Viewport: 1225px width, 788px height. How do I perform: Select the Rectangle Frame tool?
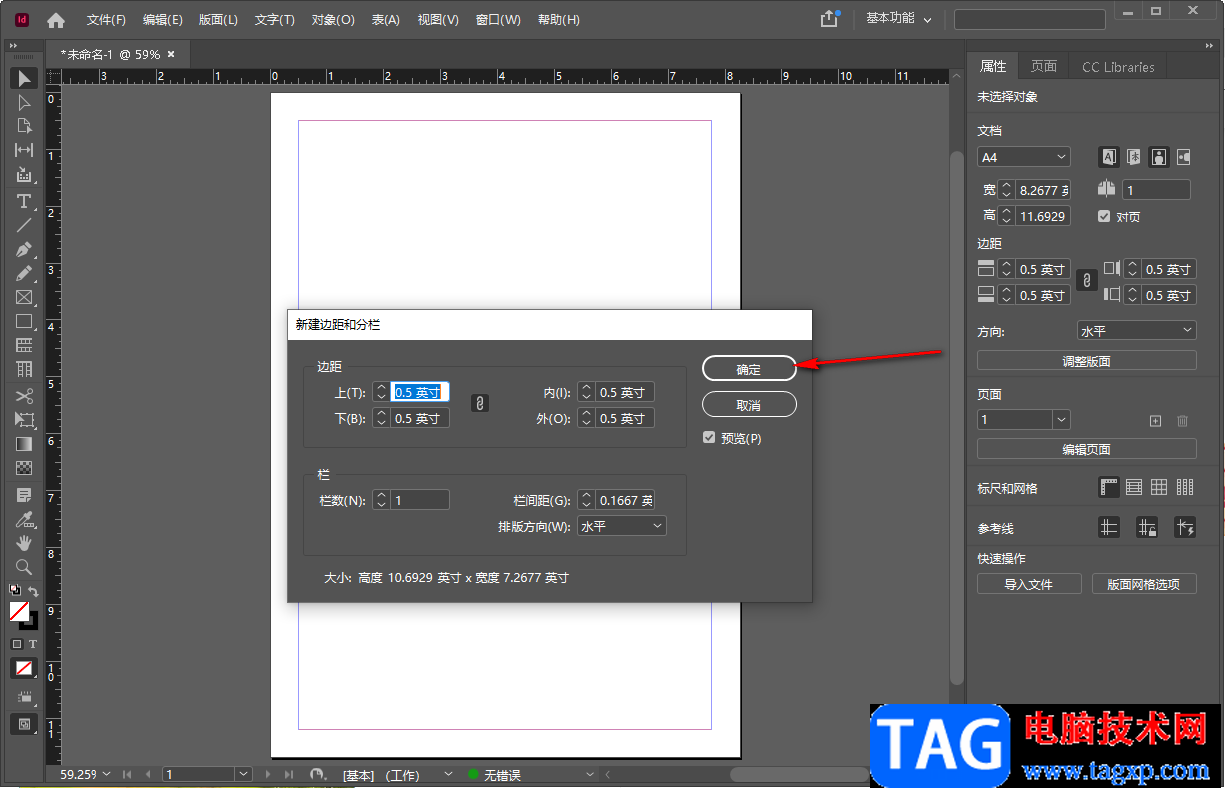click(x=24, y=297)
